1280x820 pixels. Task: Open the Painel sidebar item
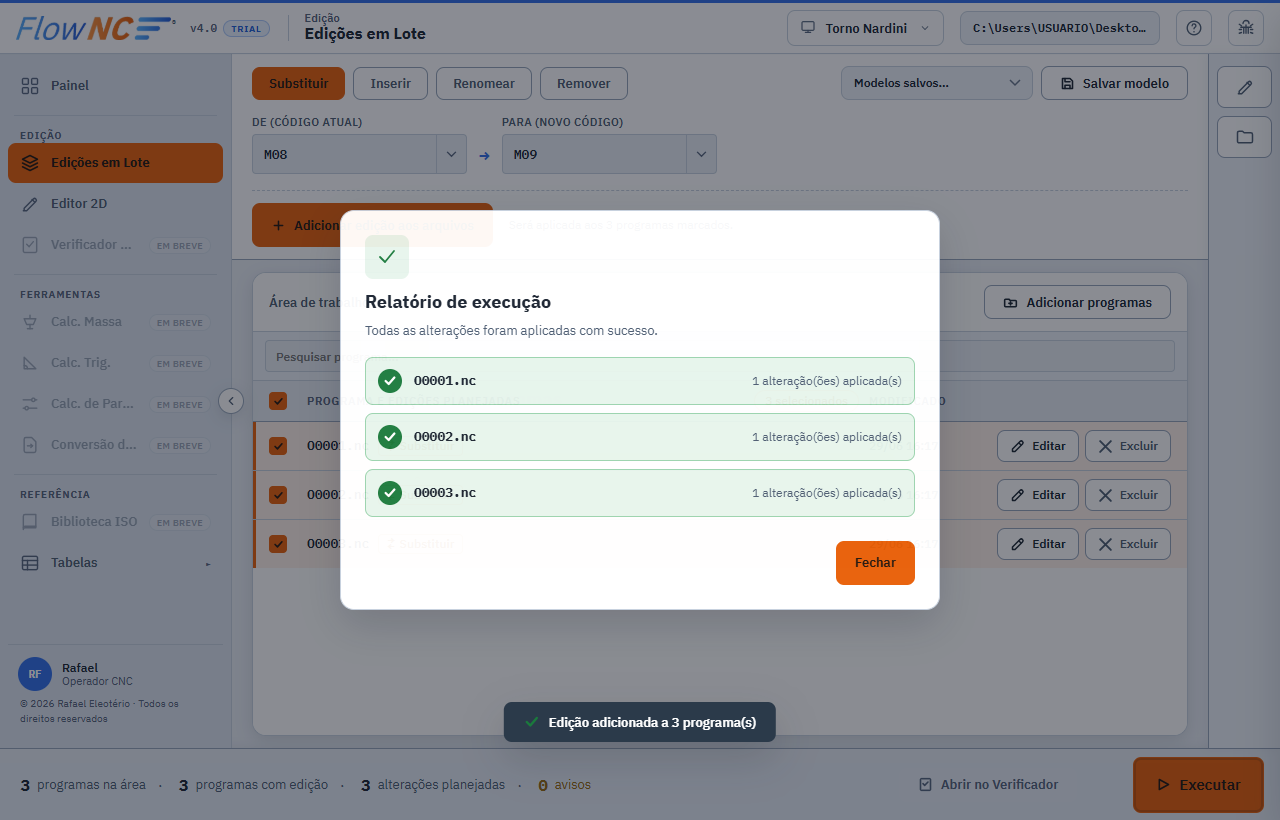[x=115, y=86]
